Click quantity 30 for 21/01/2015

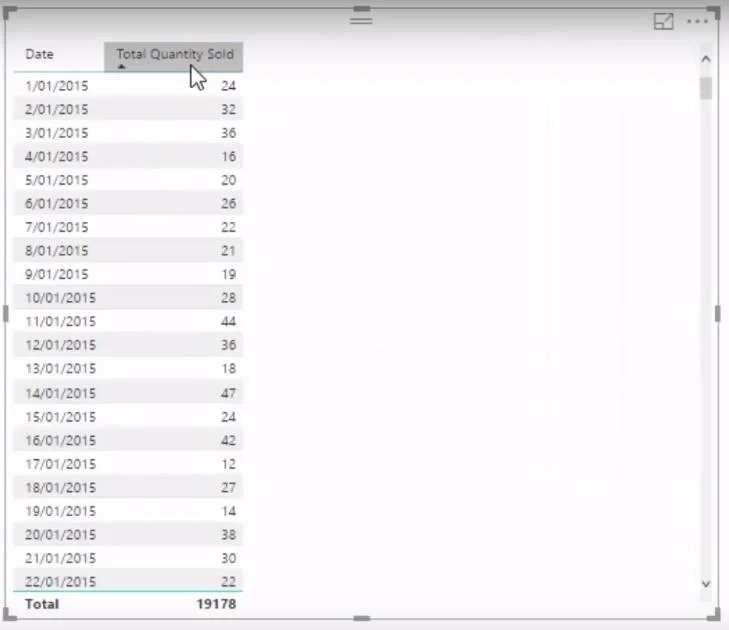click(228, 558)
